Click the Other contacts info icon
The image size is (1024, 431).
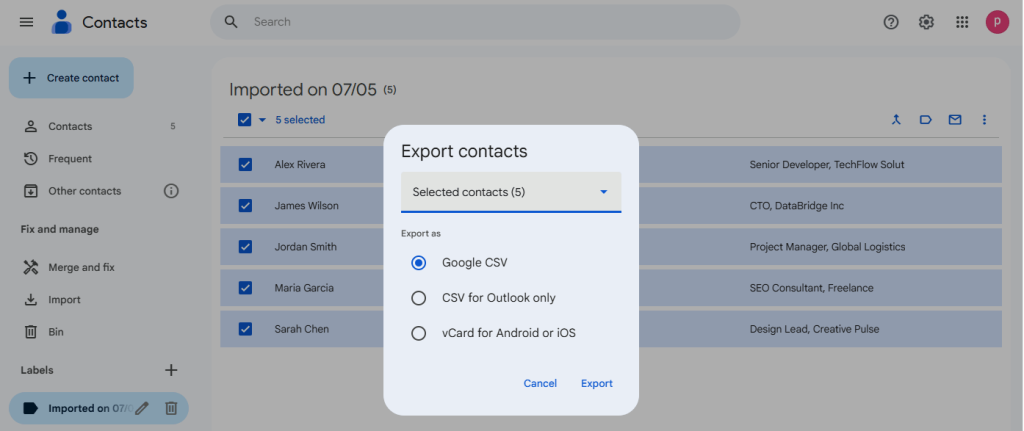(171, 191)
